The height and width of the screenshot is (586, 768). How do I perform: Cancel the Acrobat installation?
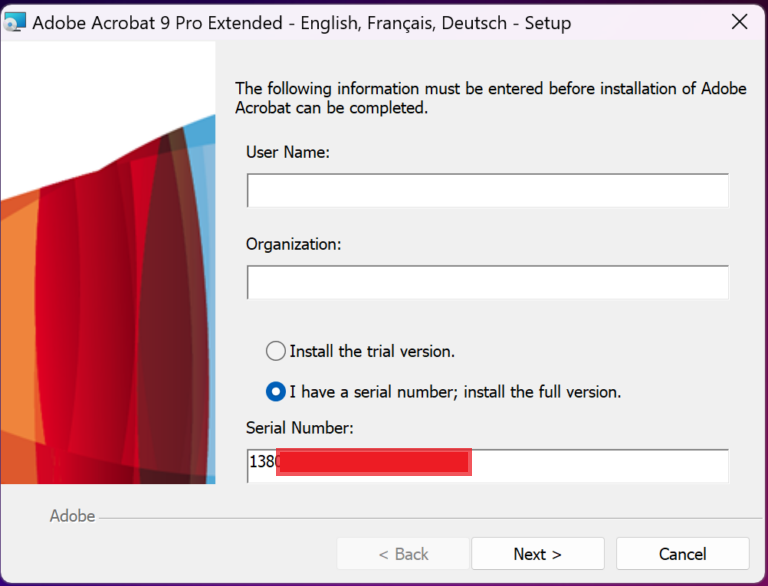682,554
